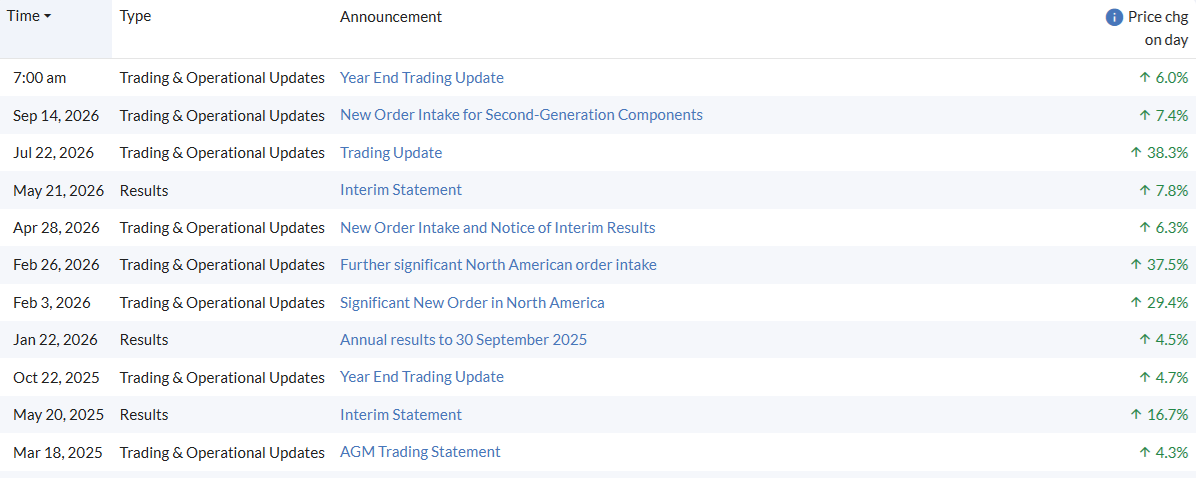
Task: Click the type cell in Sep 14, 2026 row
Action: click(x=222, y=115)
